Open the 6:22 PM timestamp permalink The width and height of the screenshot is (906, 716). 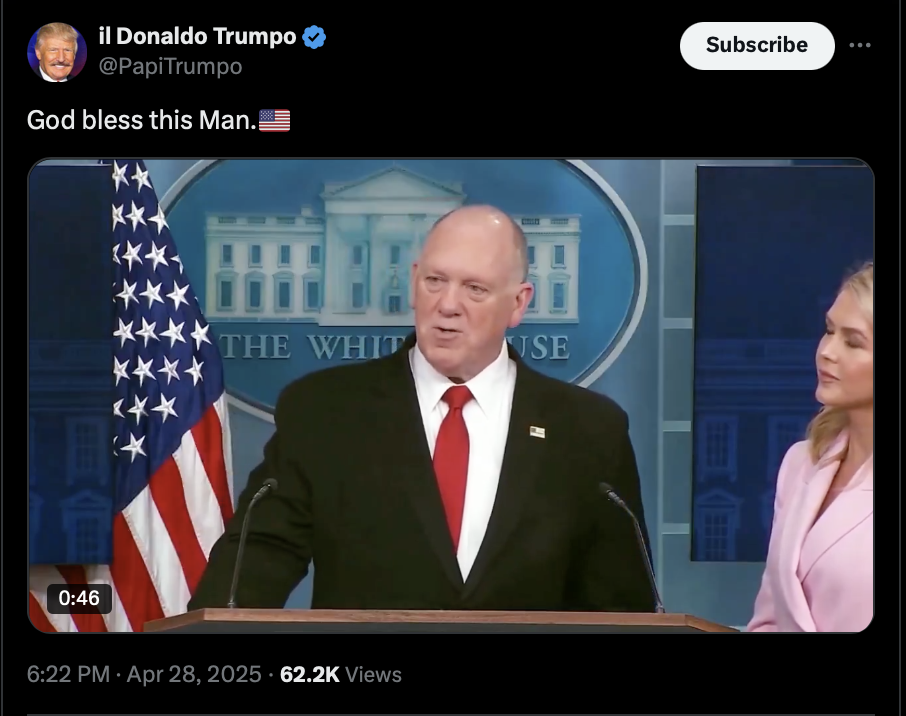pos(68,674)
